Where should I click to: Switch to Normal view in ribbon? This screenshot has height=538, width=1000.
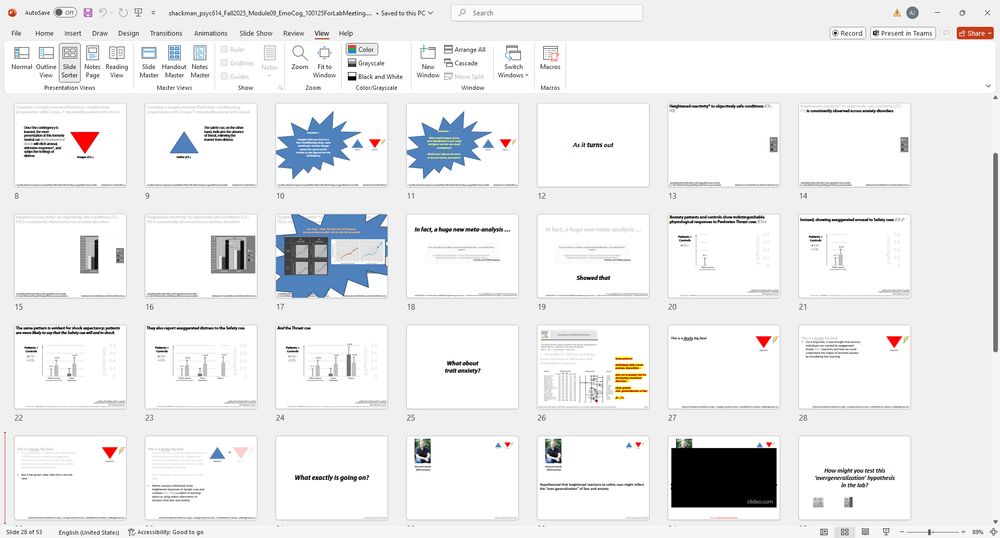pos(21,61)
